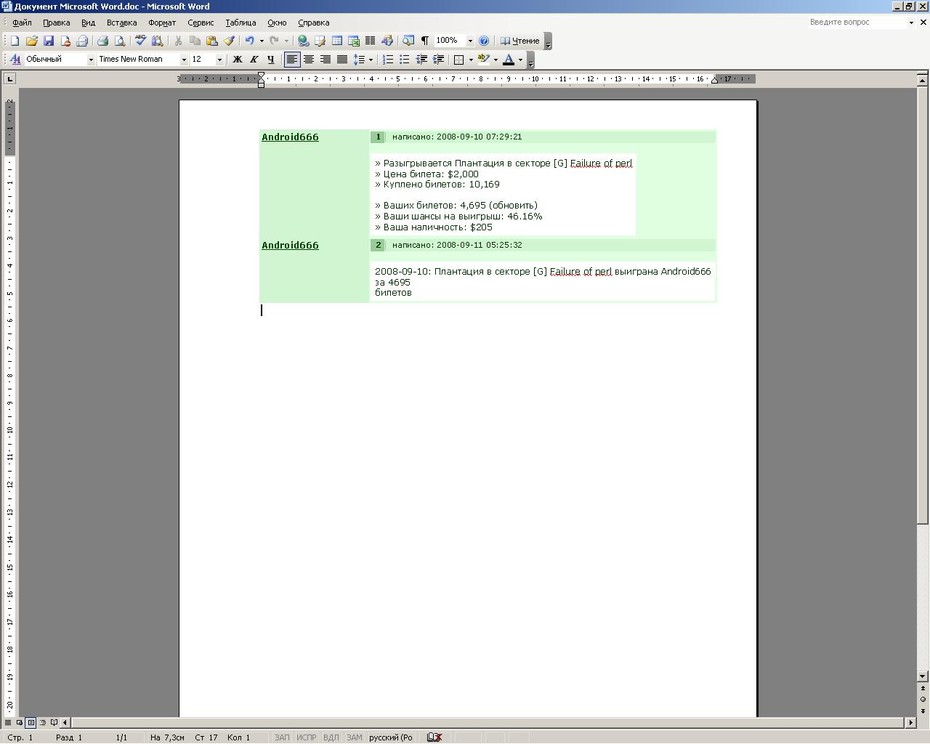Select the Format Painter brush
The image size is (930, 744).
click(x=228, y=41)
